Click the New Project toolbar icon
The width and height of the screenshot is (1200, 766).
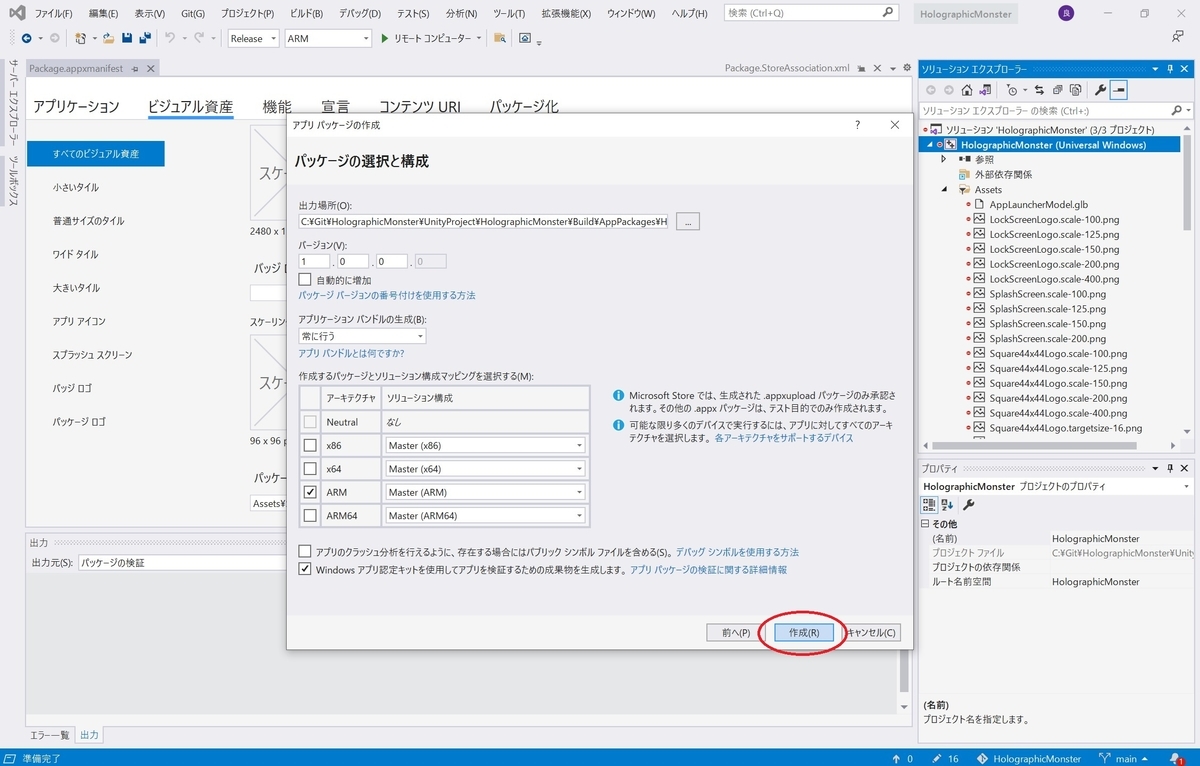pos(82,38)
